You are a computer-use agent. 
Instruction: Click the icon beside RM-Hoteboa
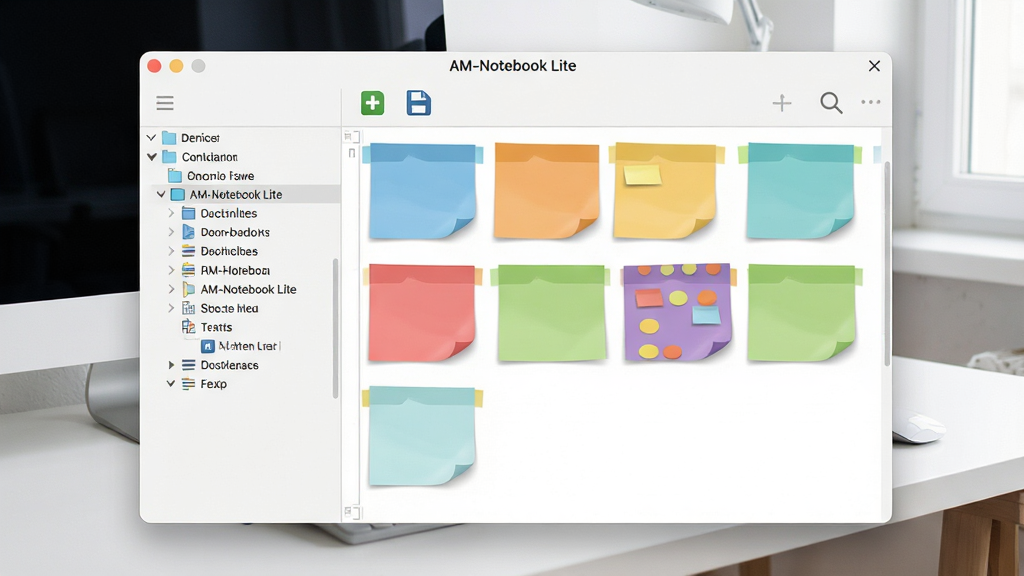click(189, 270)
